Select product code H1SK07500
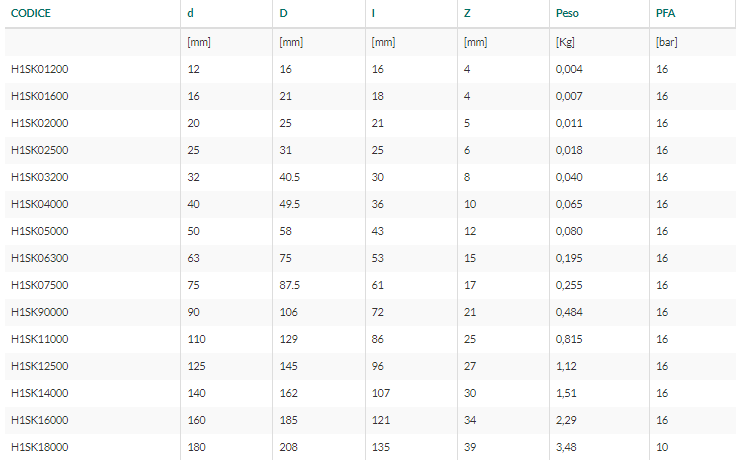This screenshot has height=460, width=739. coord(40,285)
